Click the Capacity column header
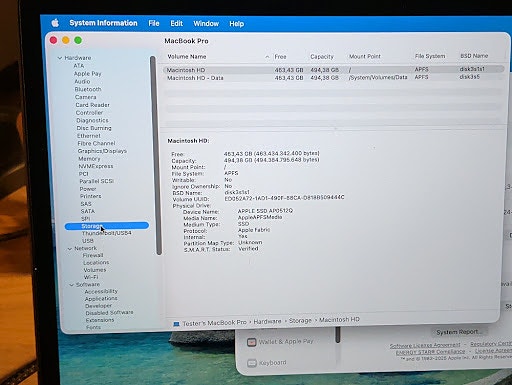The height and width of the screenshot is (385, 512). coord(322,57)
